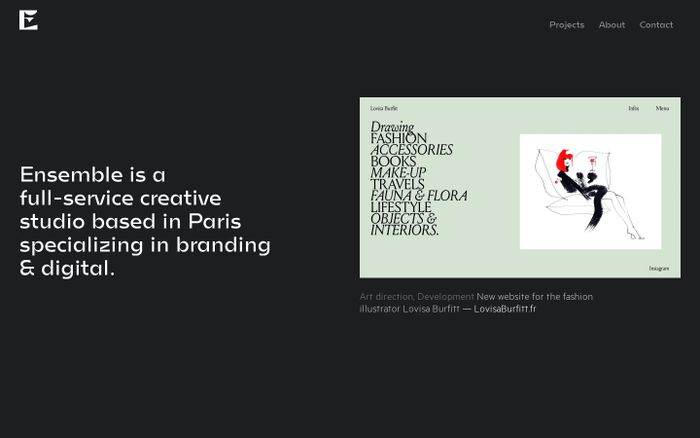Click the 'ACCESSORIES' category text
This screenshot has height=438, width=700.
(x=411, y=150)
